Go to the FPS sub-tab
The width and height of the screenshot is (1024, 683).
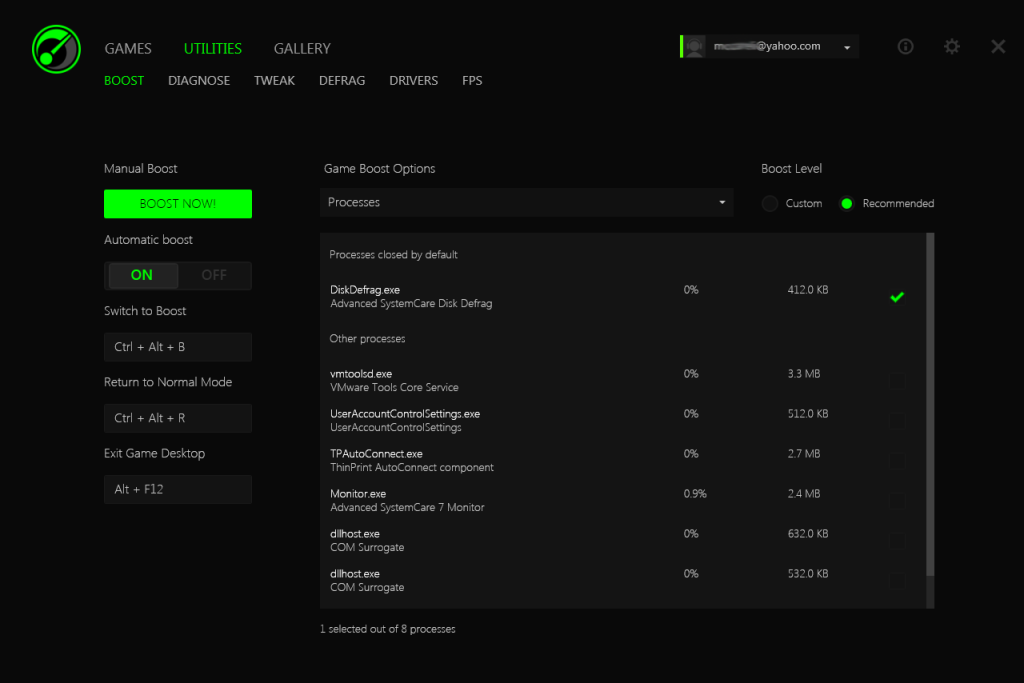pos(472,80)
